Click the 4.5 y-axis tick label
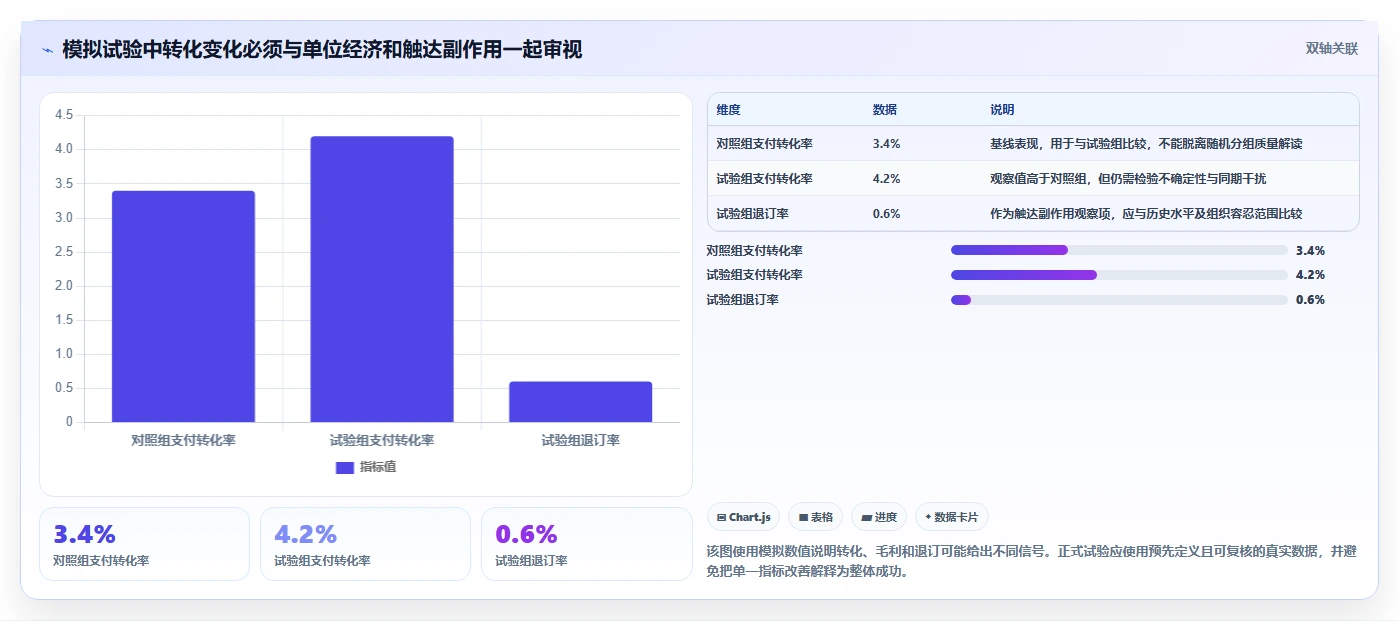Image resolution: width=1399 pixels, height=621 pixels. [64, 115]
